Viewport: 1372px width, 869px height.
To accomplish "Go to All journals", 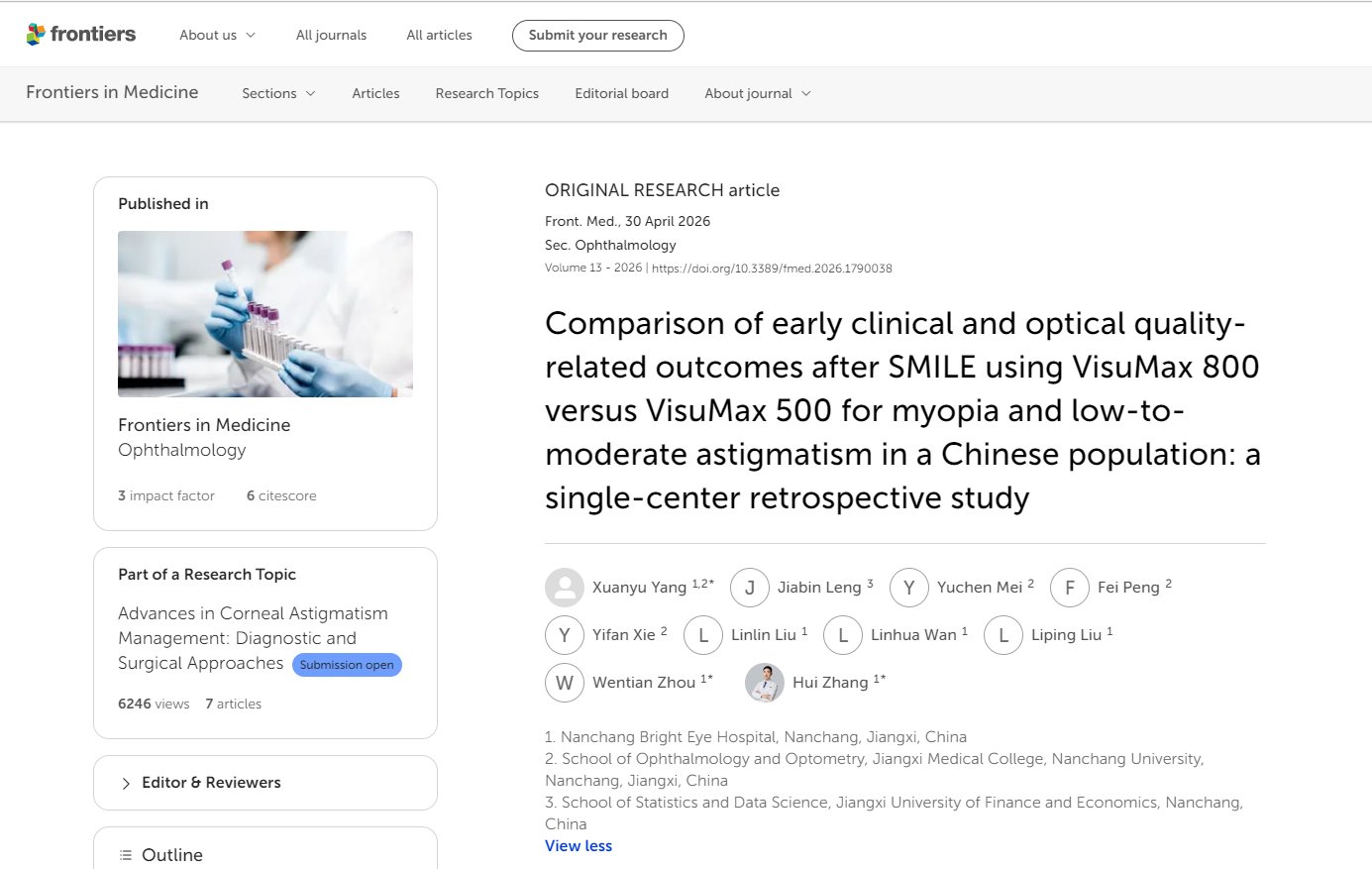I will tap(331, 35).
